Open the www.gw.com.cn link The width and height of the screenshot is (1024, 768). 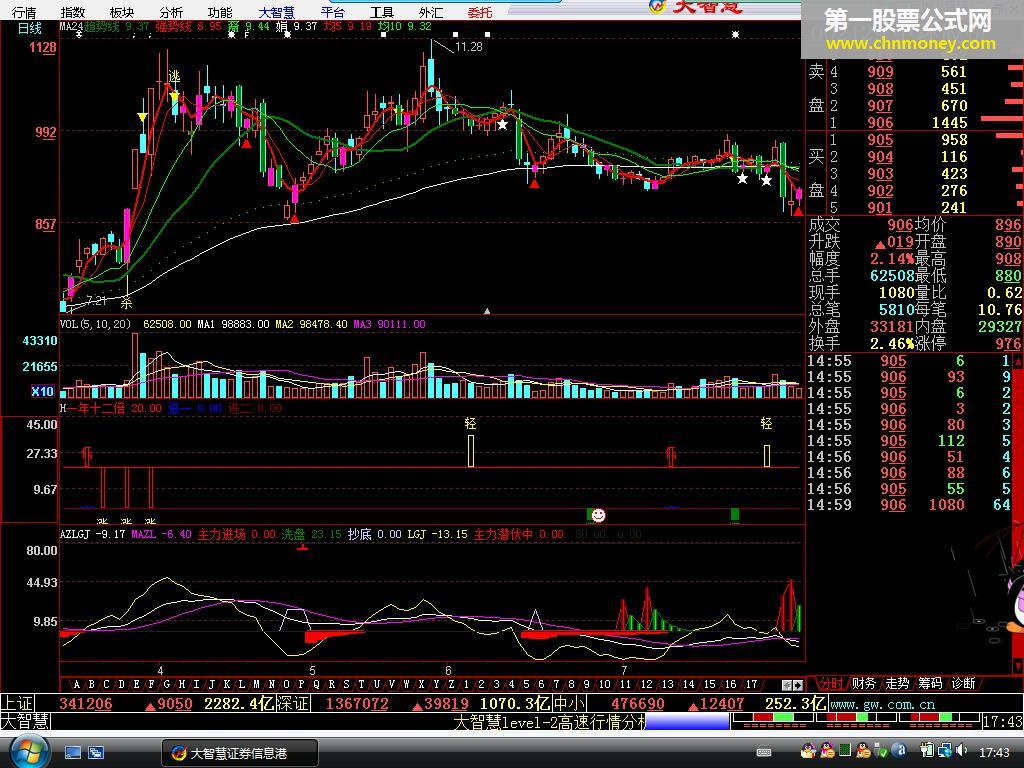click(x=882, y=705)
